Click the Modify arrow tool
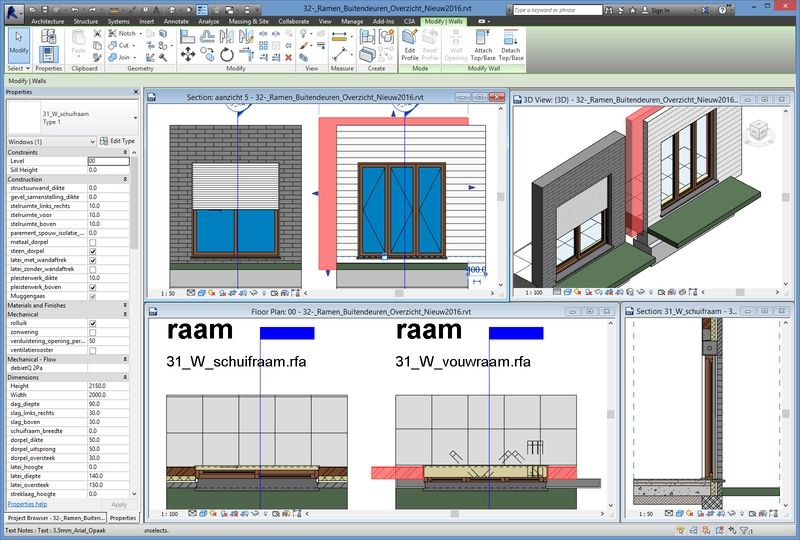Screen dimensions: 800x540 (19, 43)
